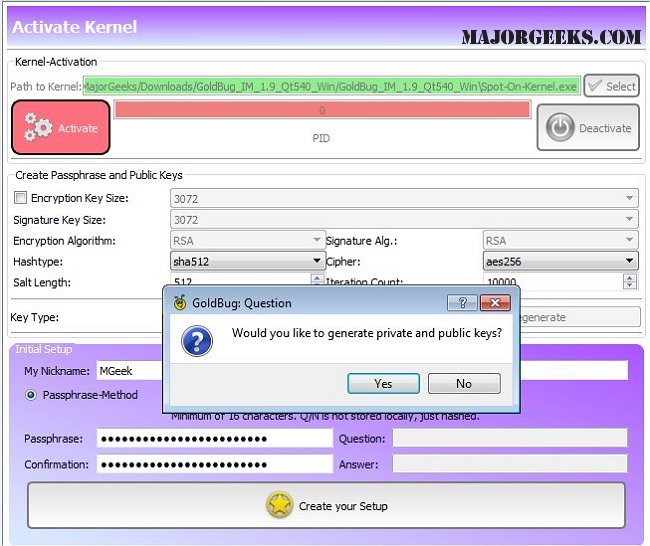This screenshot has width=650, height=546.
Task: Click No in the GoldBug question dialog
Action: click(464, 383)
